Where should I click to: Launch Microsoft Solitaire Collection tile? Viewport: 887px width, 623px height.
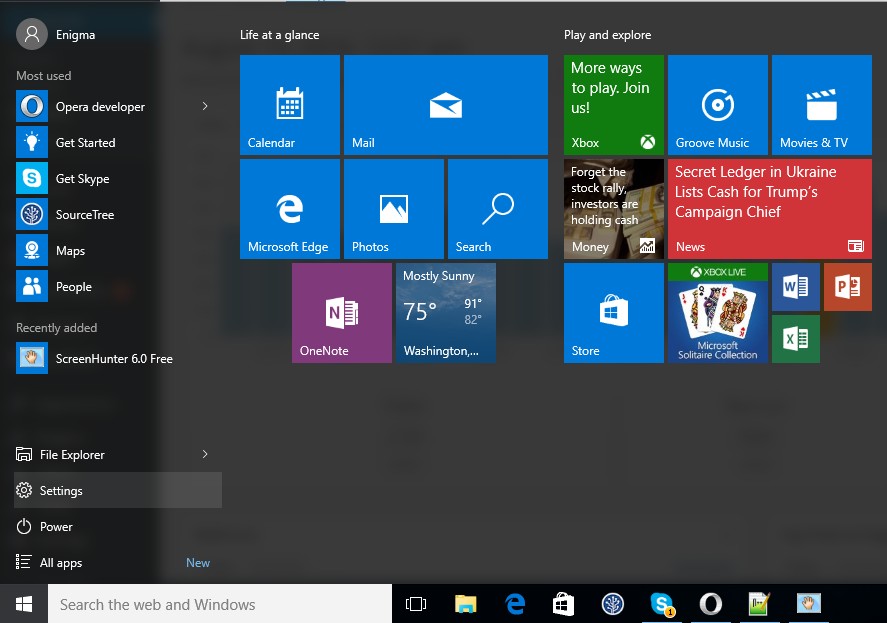[x=718, y=313]
